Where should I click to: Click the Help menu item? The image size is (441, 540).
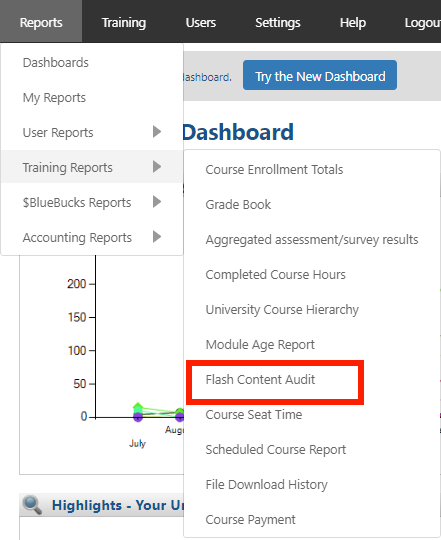[353, 22]
